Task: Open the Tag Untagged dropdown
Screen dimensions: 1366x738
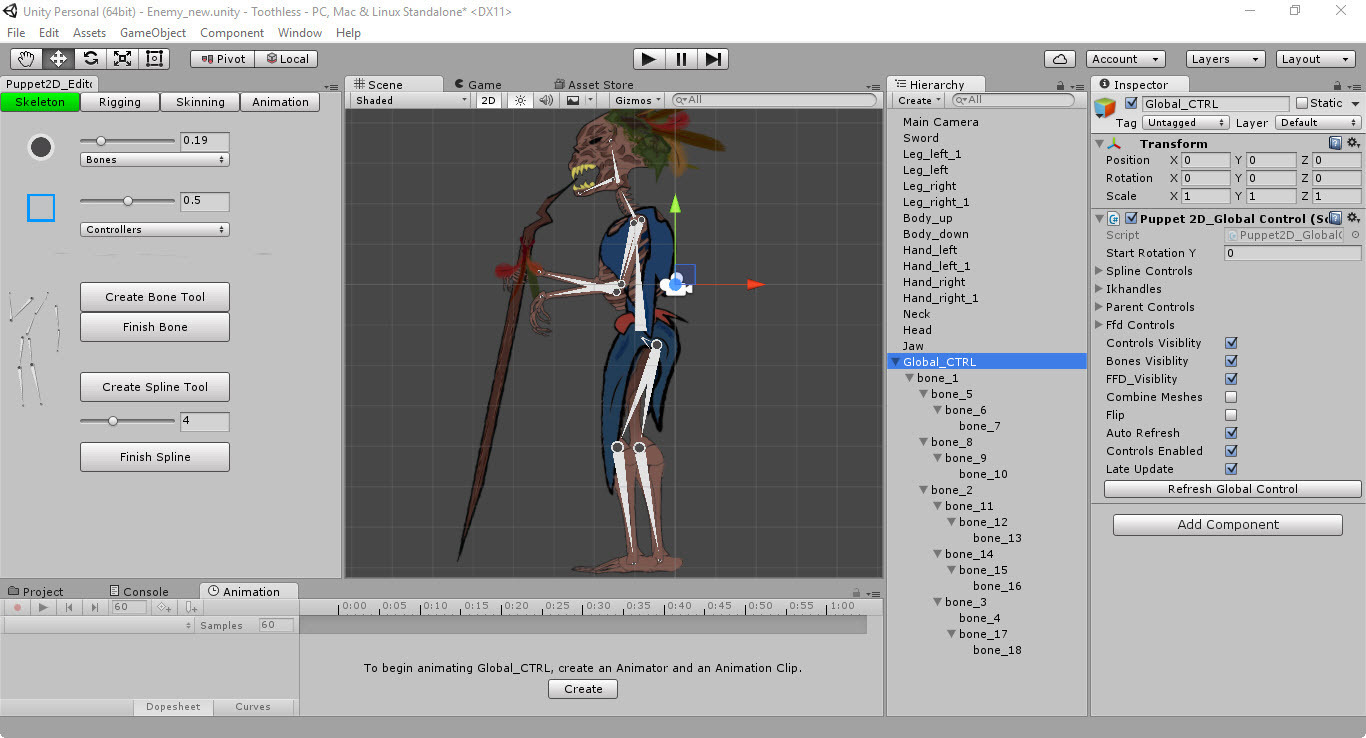Action: [1186, 122]
